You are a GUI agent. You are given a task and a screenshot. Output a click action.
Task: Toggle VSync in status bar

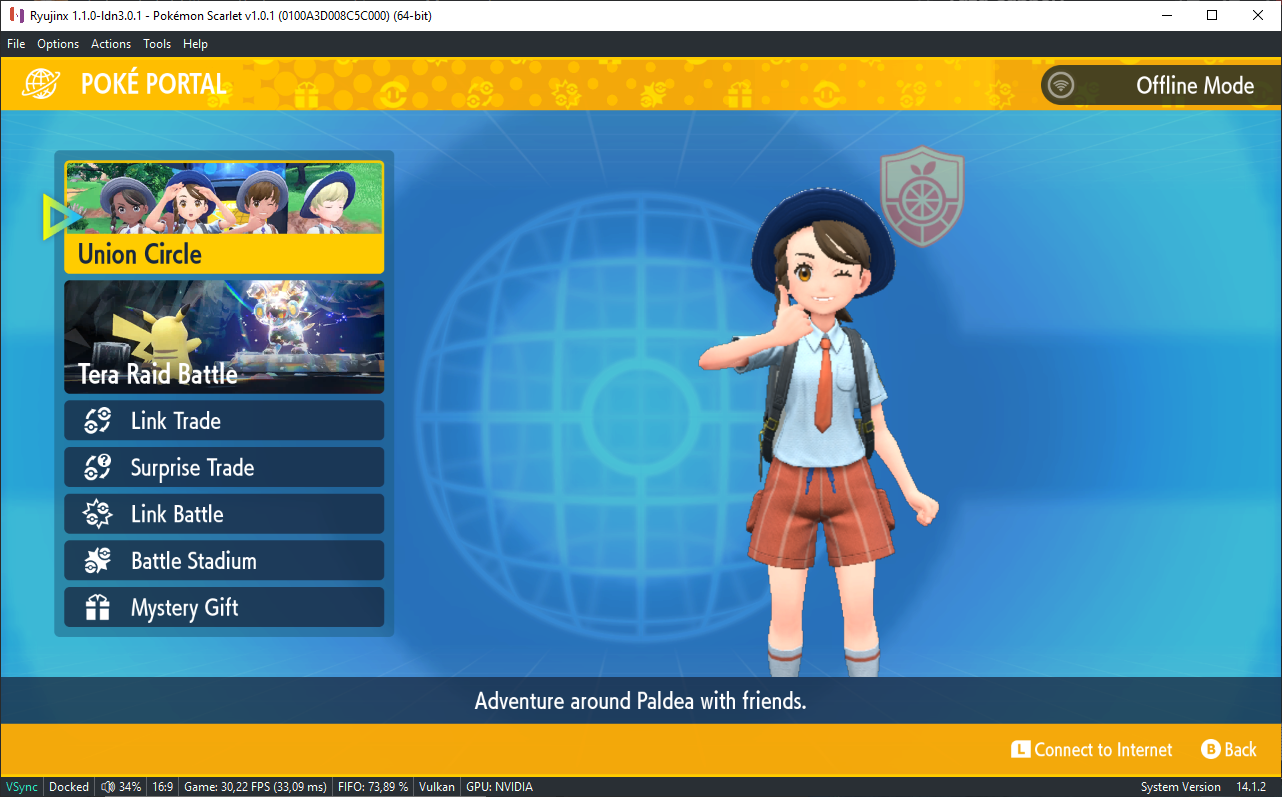[22, 787]
